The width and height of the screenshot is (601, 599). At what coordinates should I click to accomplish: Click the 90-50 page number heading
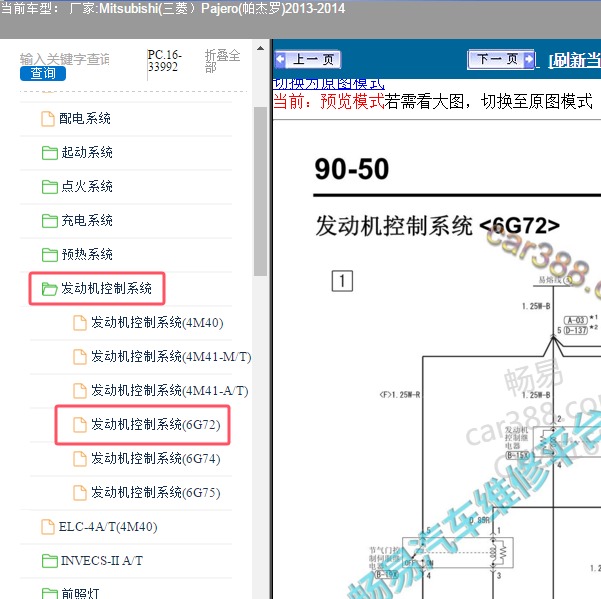tap(351, 169)
